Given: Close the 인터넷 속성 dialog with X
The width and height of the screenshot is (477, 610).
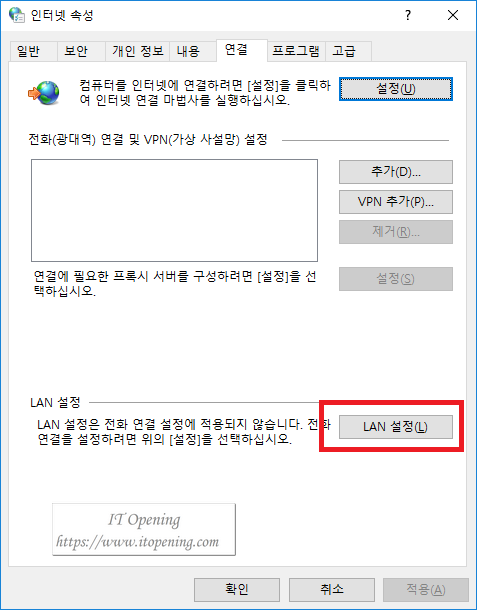Looking at the screenshot, I should coord(452,15).
